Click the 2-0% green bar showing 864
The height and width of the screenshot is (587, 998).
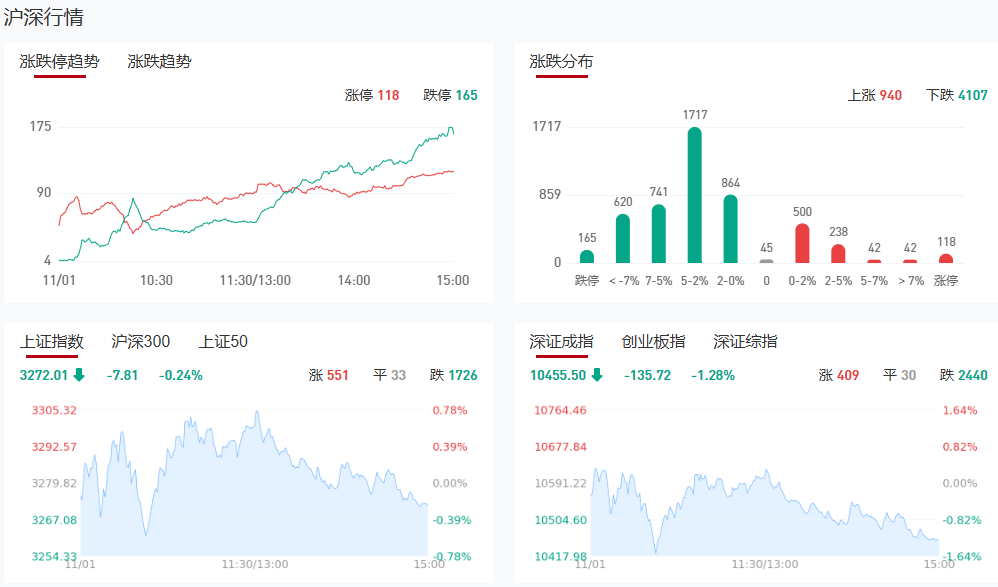tap(730, 229)
